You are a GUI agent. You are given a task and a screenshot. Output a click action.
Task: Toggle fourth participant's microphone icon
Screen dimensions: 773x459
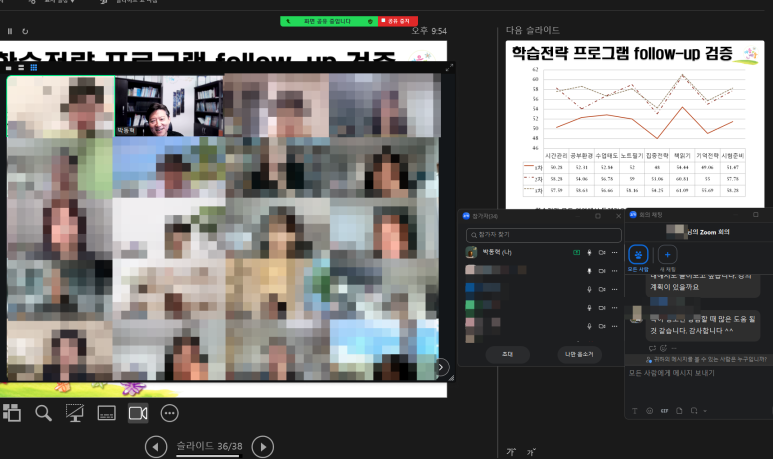pos(589,308)
